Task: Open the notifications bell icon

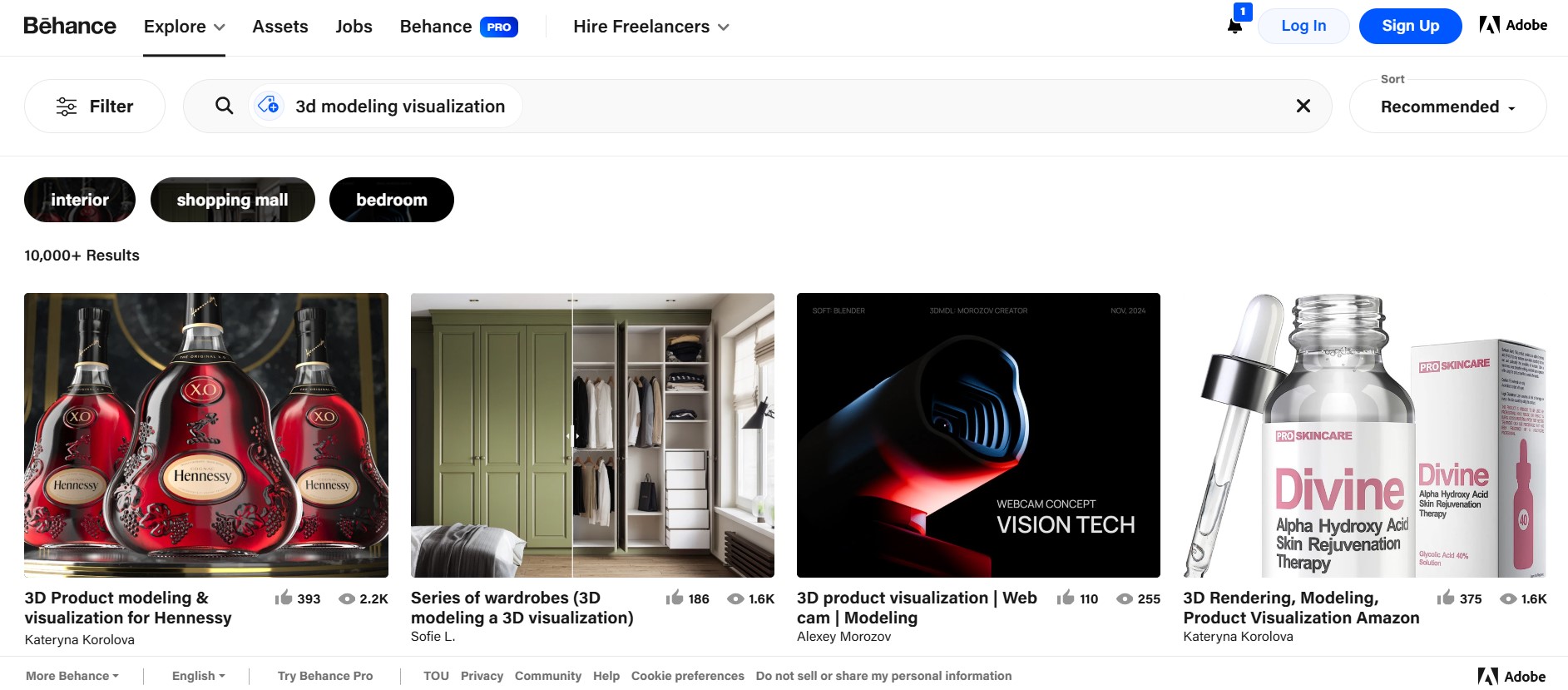Action: tap(1235, 26)
